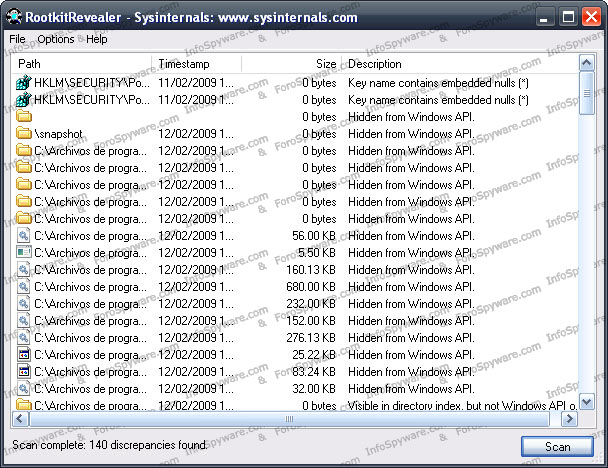The image size is (608, 468).
Task: Open the Help menu
Action: coord(97,39)
